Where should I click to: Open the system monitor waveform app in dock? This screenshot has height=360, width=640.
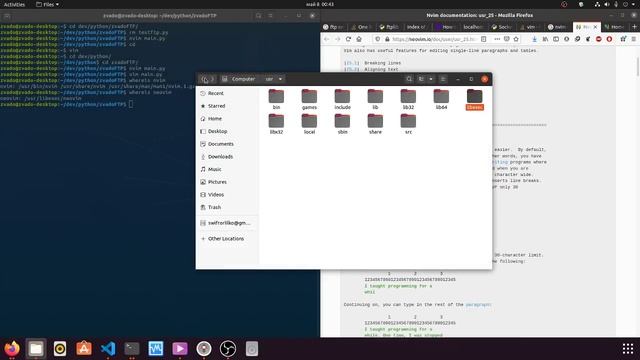pos(156,349)
